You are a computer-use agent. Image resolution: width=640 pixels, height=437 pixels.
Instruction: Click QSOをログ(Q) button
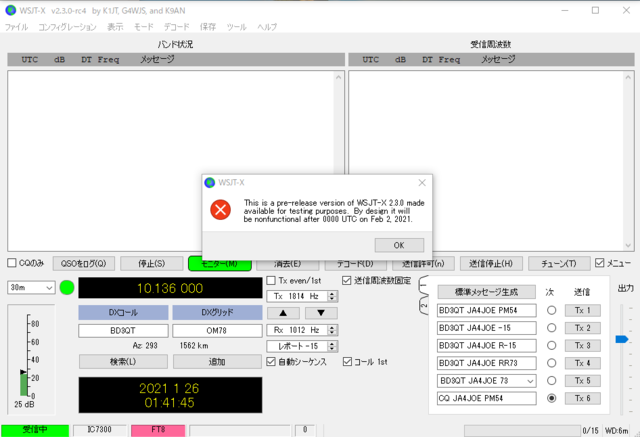coord(84,264)
